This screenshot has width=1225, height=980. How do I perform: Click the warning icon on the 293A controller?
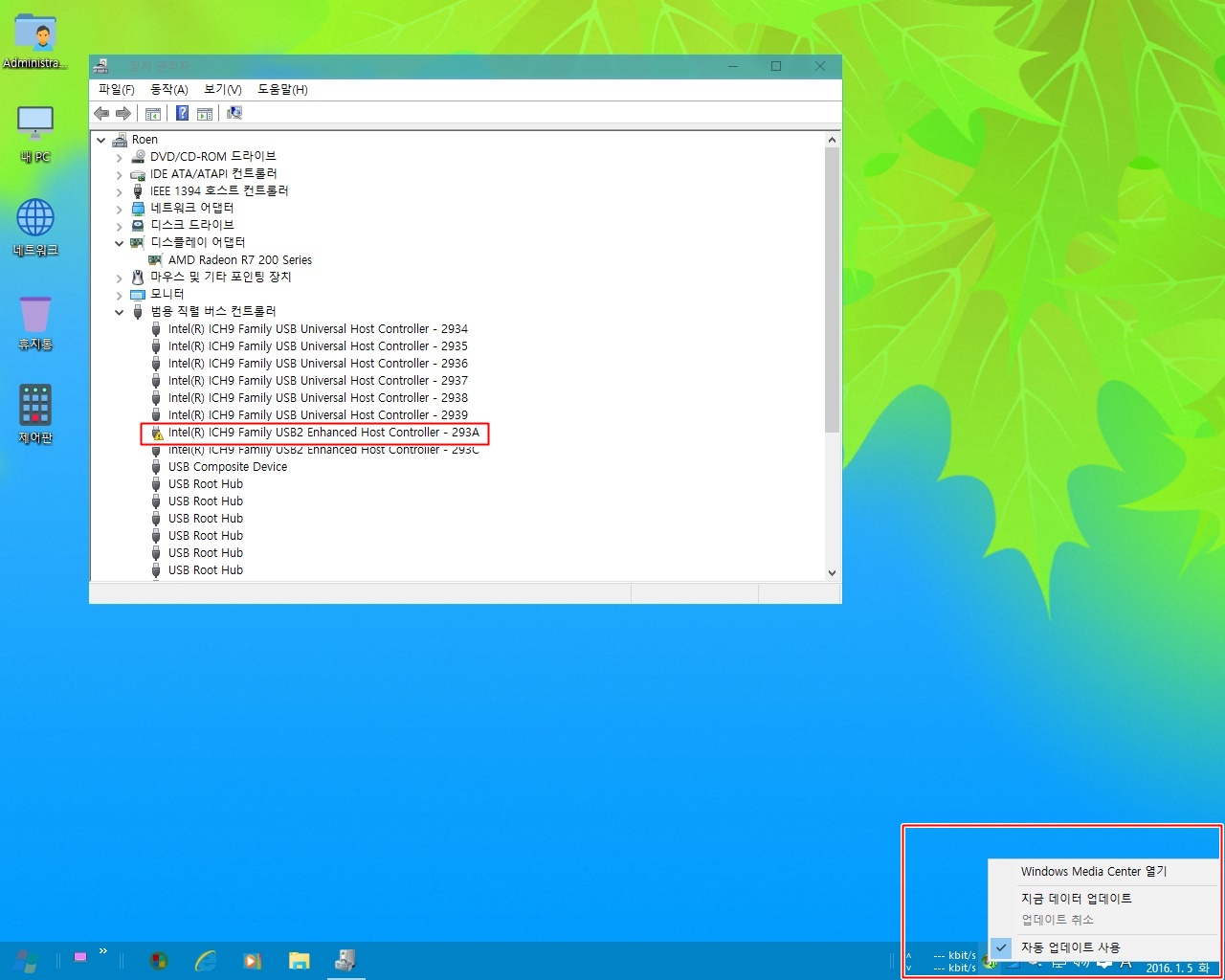pos(157,434)
